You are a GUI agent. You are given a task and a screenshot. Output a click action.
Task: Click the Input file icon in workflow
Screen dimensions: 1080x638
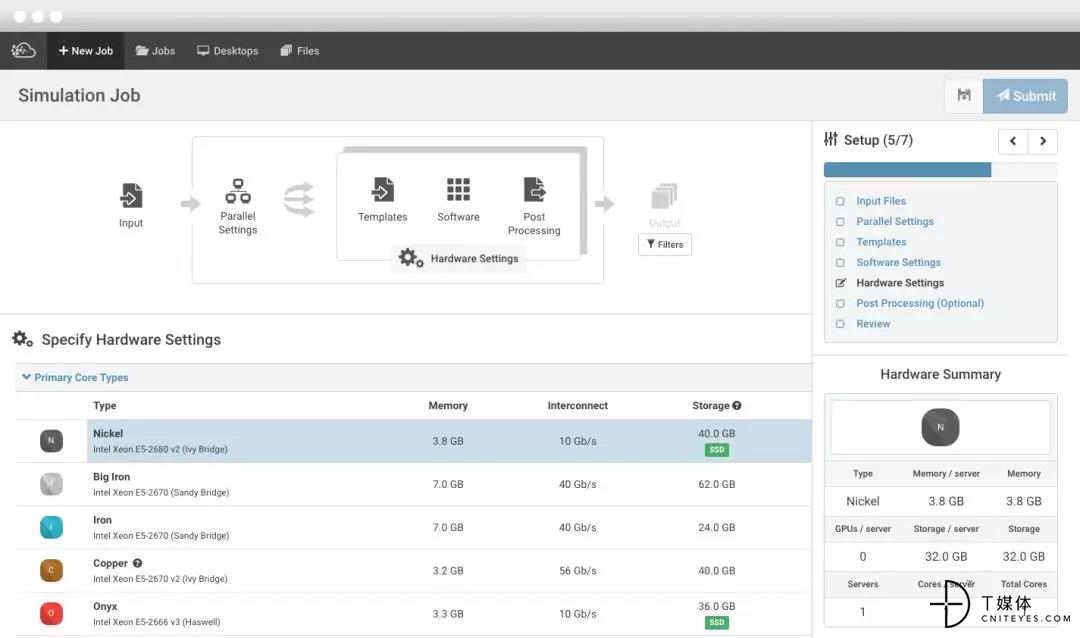point(131,196)
